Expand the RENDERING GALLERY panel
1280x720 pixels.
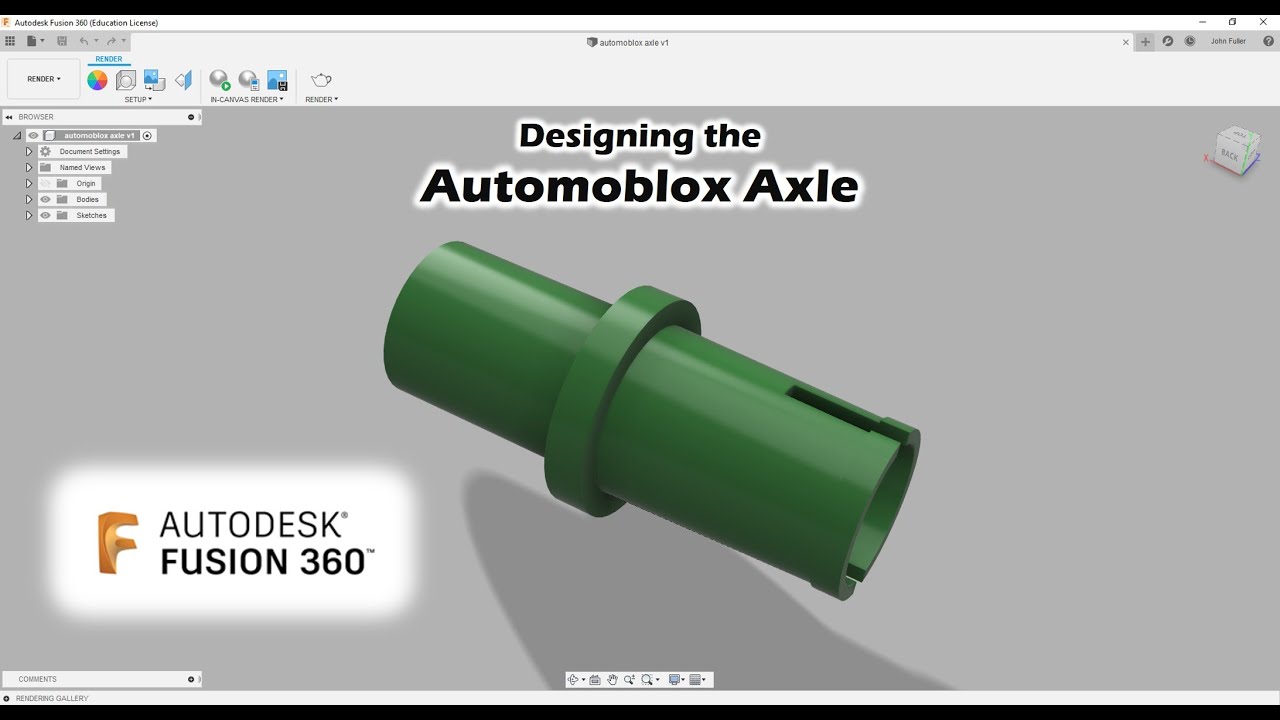(6, 698)
